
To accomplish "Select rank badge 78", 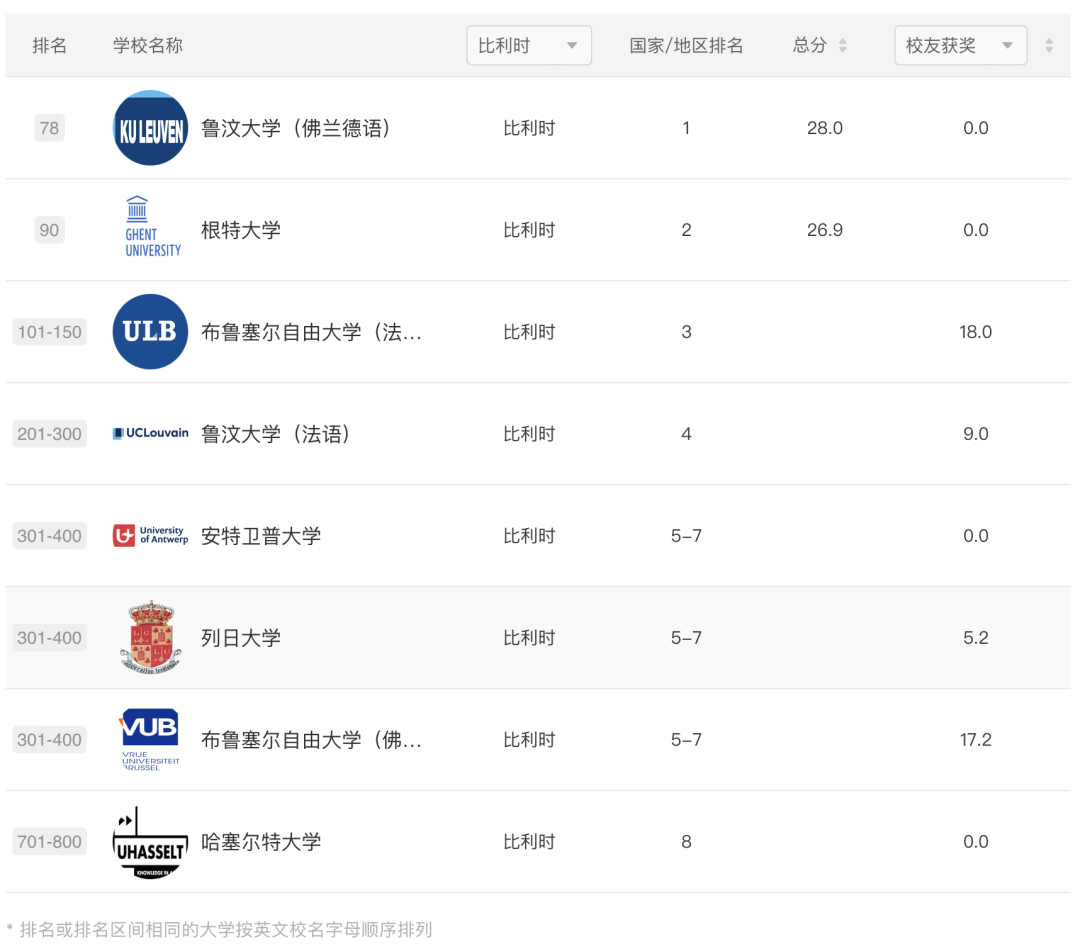I will (50, 128).
